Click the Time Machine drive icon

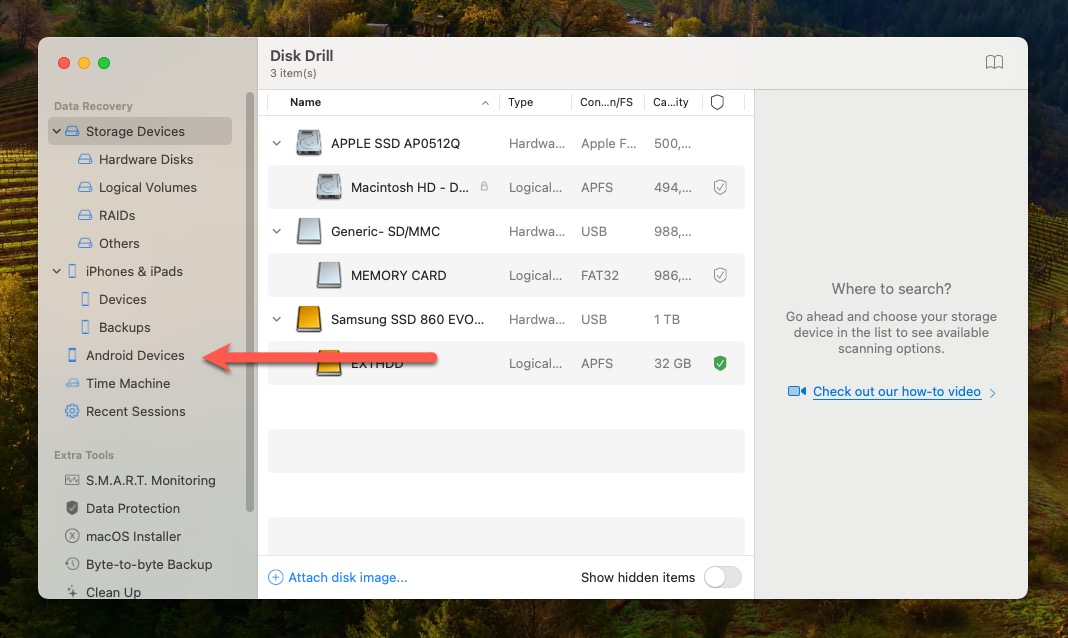click(x=72, y=383)
